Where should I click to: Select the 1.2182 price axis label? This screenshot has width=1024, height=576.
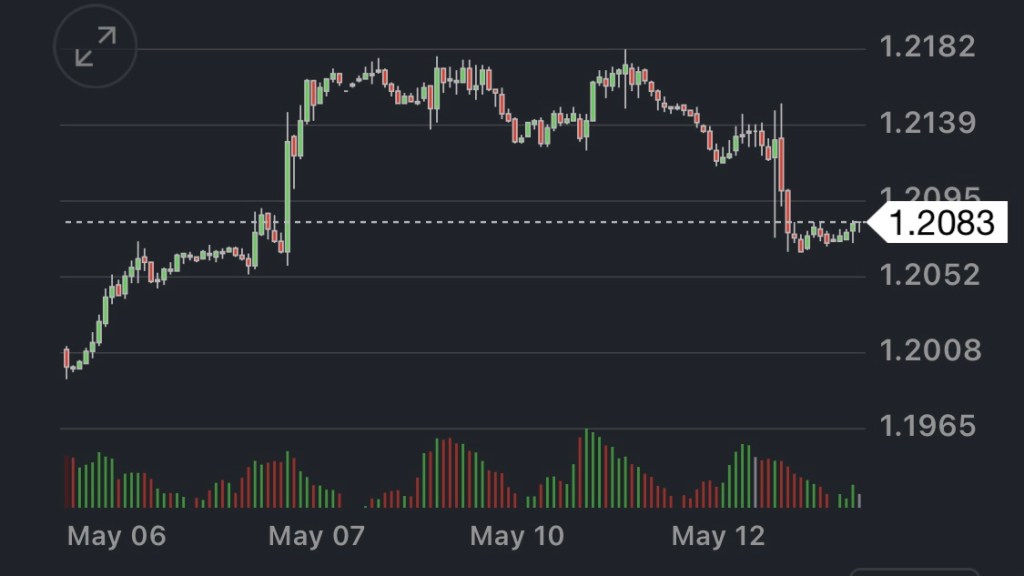[x=926, y=46]
